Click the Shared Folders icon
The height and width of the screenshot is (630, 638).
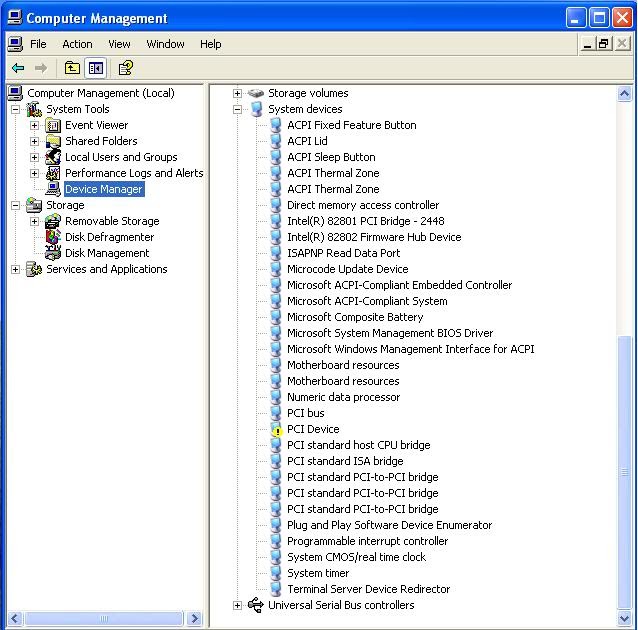click(x=53, y=141)
